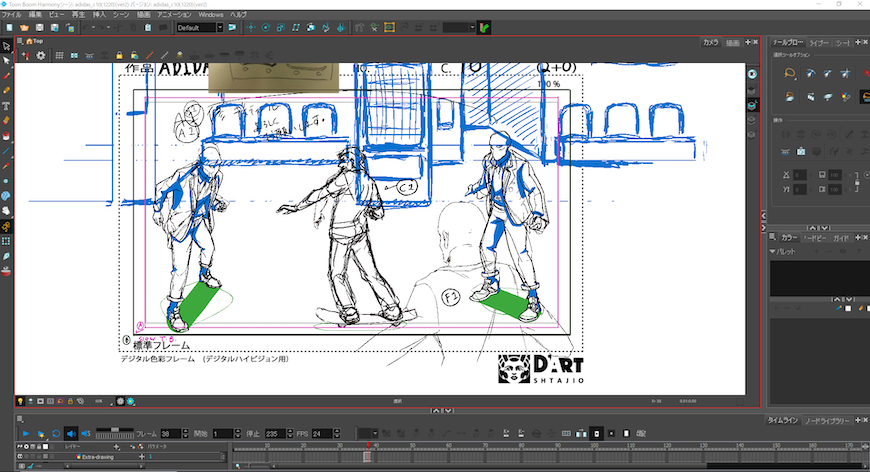Image resolution: width=870 pixels, height=472 pixels.
Task: Click the grid icon in camera view toolbar
Action: pyautogui.click(x=59, y=55)
